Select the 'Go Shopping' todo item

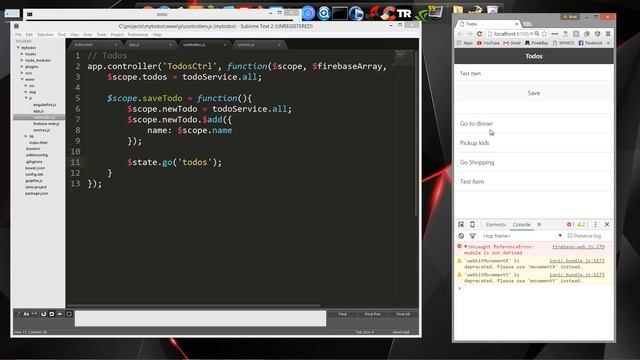[x=534, y=162]
